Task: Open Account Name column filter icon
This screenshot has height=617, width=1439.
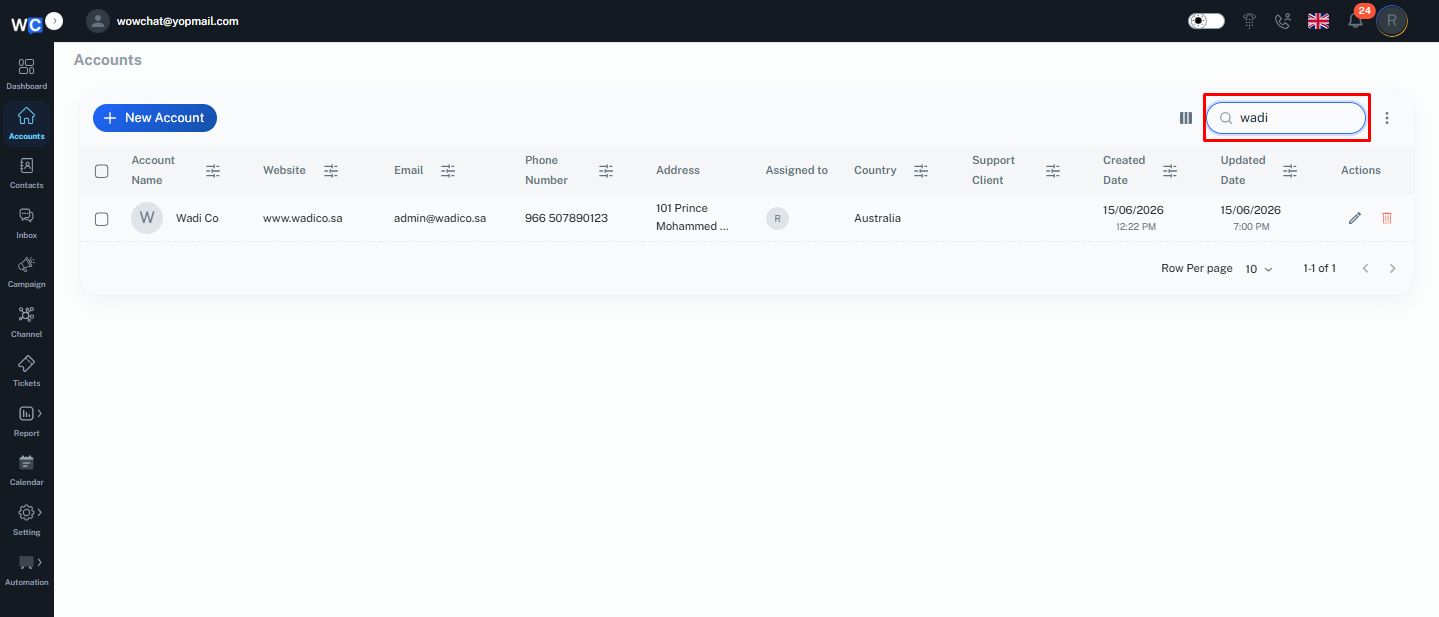Action: (213, 171)
